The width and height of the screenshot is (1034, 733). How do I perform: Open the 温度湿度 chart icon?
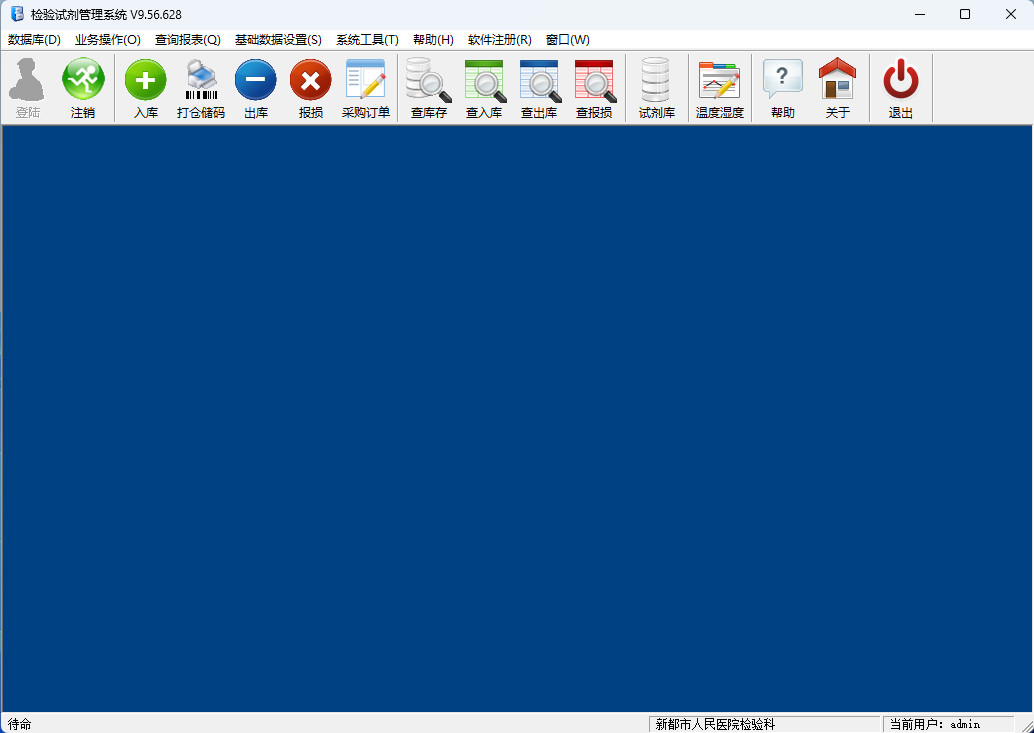coord(720,80)
